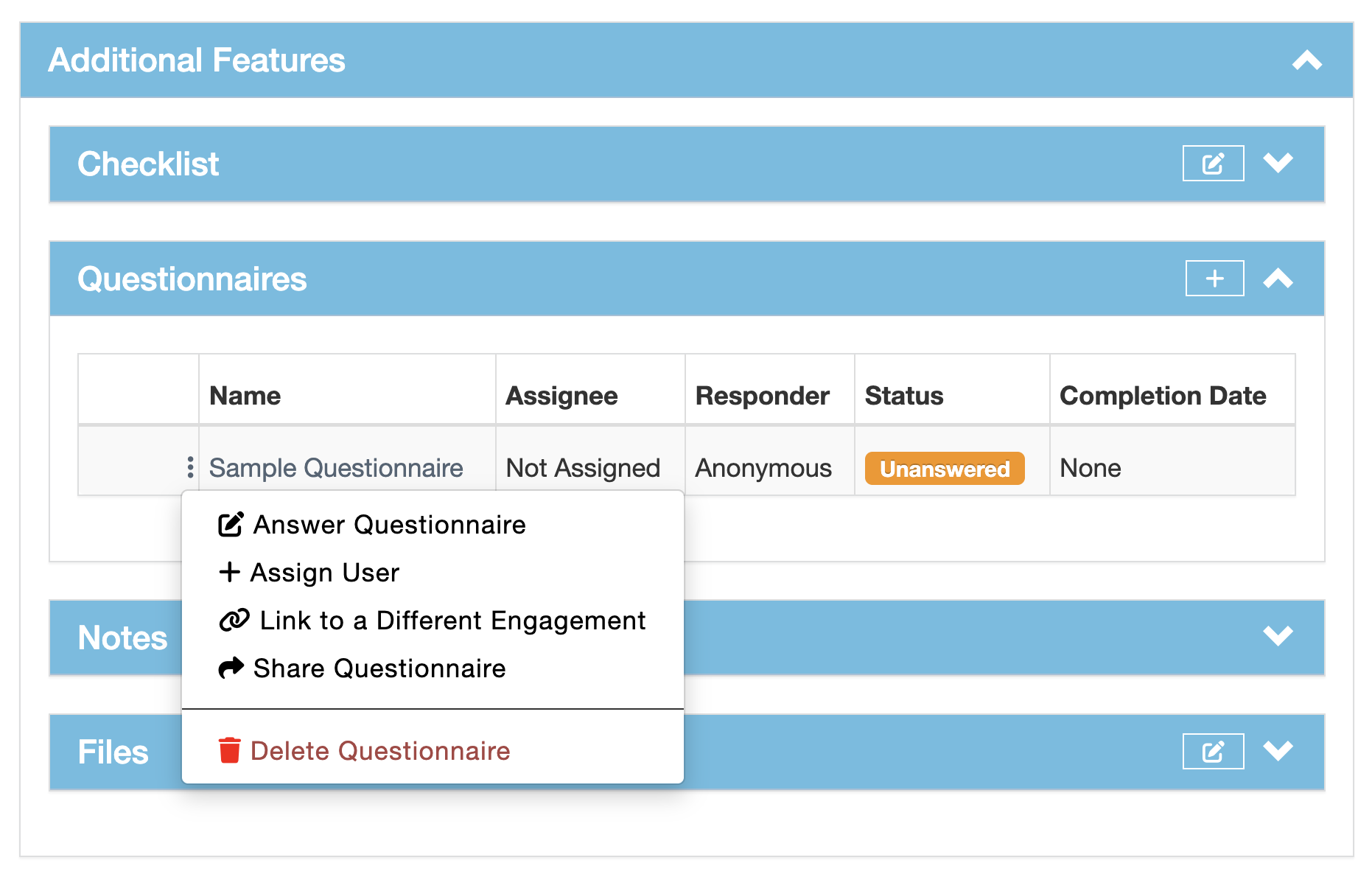Image resolution: width=1372 pixels, height=877 pixels.
Task: Click the Files edit pencil icon
Action: (x=1213, y=751)
